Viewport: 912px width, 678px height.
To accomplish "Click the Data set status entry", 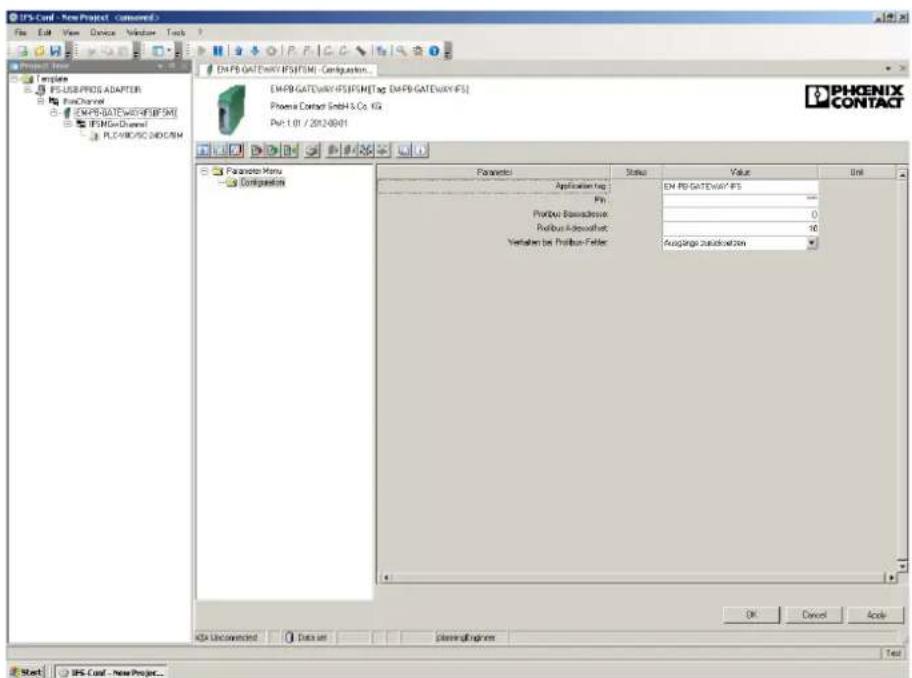I will point(307,638).
